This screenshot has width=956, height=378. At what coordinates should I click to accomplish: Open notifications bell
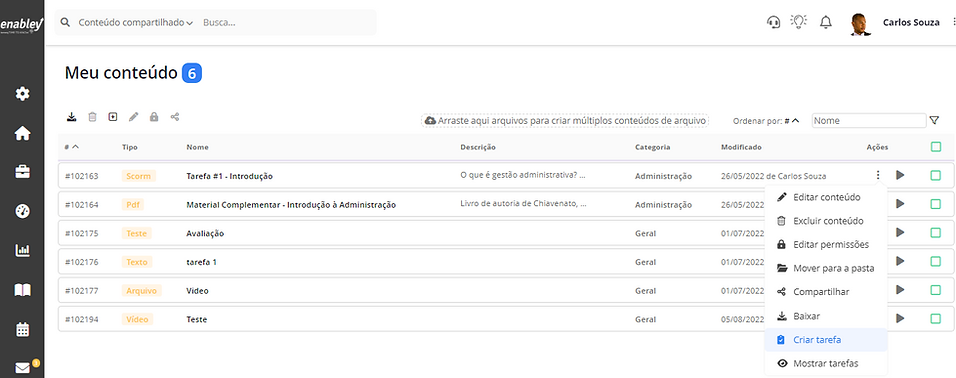pos(826,23)
